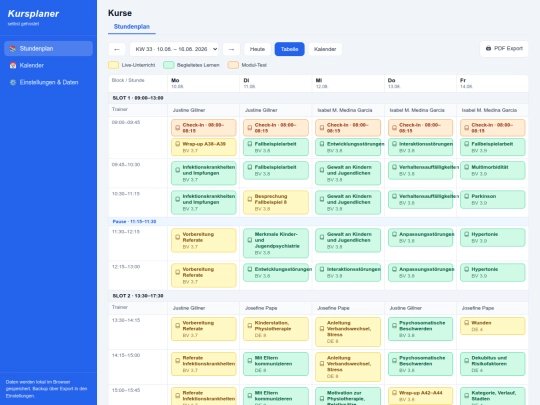Image resolution: width=540 pixels, height=405 pixels.
Task: Open Wednesday's 09:45 Gewalt an Kindern card
Action: pos(348,173)
